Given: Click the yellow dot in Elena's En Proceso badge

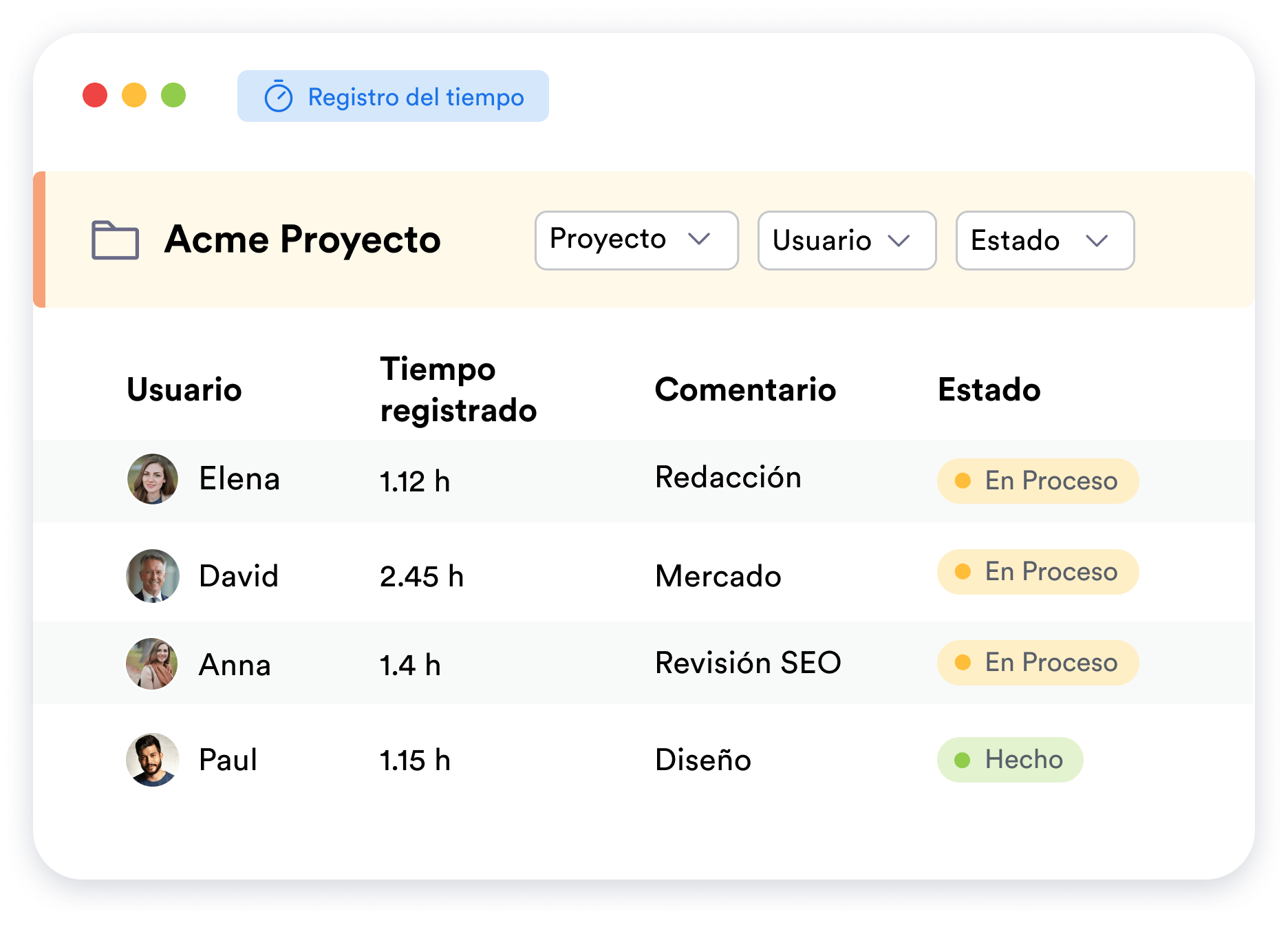Looking at the screenshot, I should (964, 480).
